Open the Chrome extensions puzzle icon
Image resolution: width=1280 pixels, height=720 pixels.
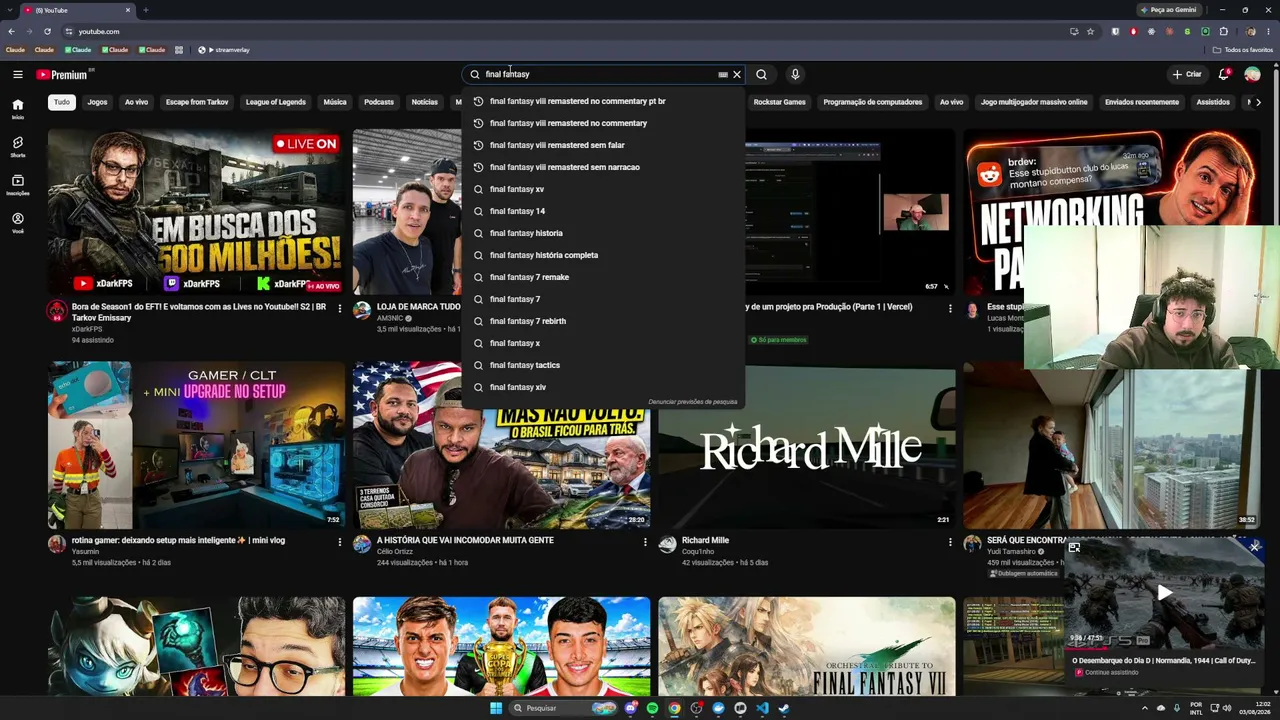pyautogui.click(x=1223, y=31)
